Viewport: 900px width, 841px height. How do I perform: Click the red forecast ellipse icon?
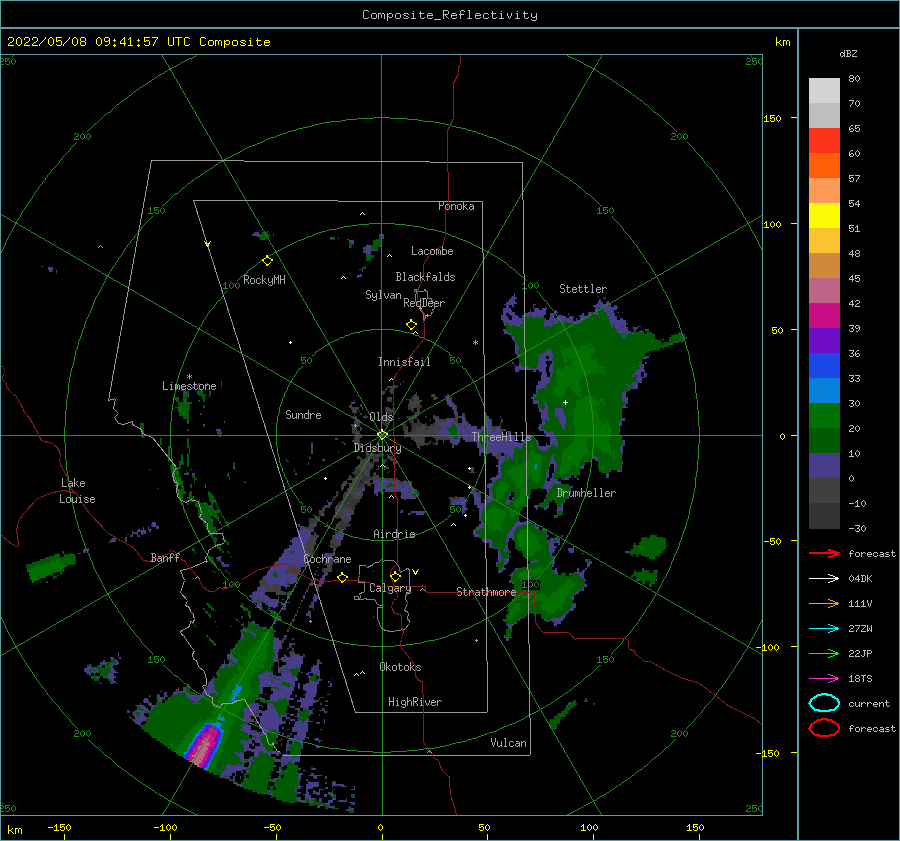824,728
